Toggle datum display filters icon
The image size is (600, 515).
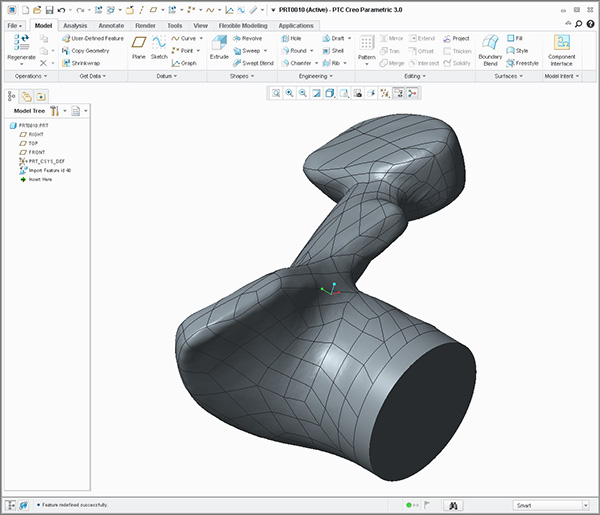[x=385, y=93]
